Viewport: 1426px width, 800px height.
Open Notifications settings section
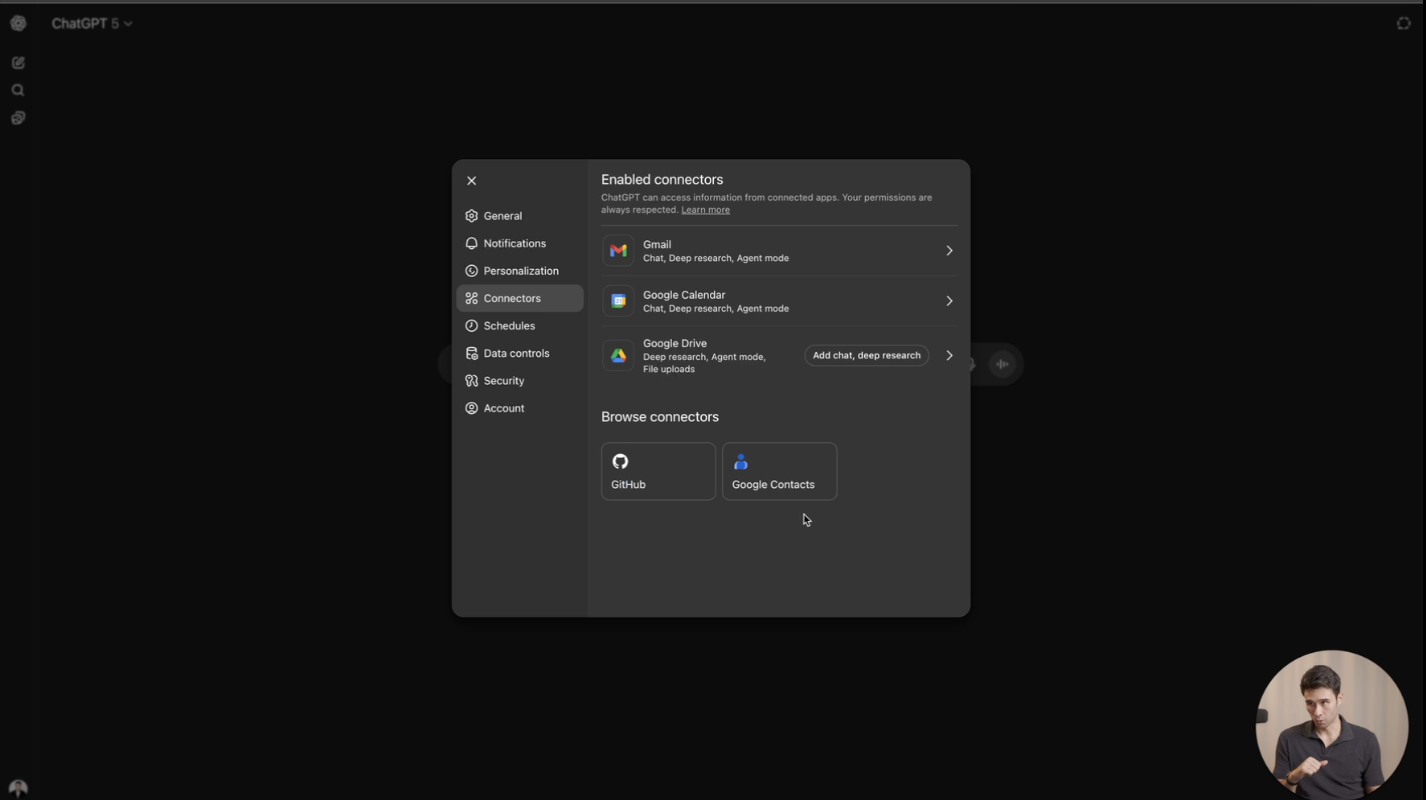519,243
